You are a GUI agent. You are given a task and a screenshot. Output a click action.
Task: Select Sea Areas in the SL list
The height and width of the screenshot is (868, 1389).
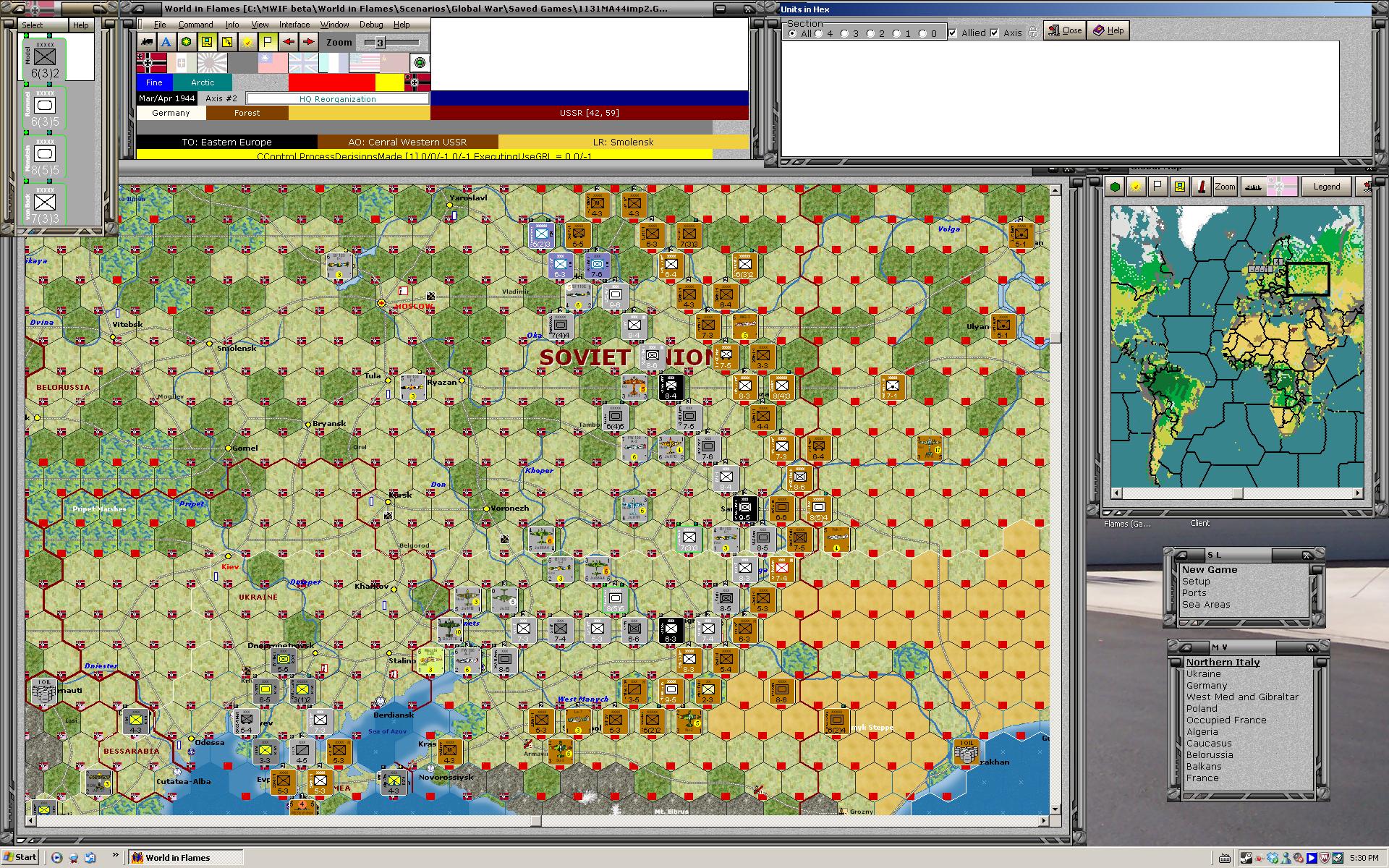pyautogui.click(x=1206, y=604)
